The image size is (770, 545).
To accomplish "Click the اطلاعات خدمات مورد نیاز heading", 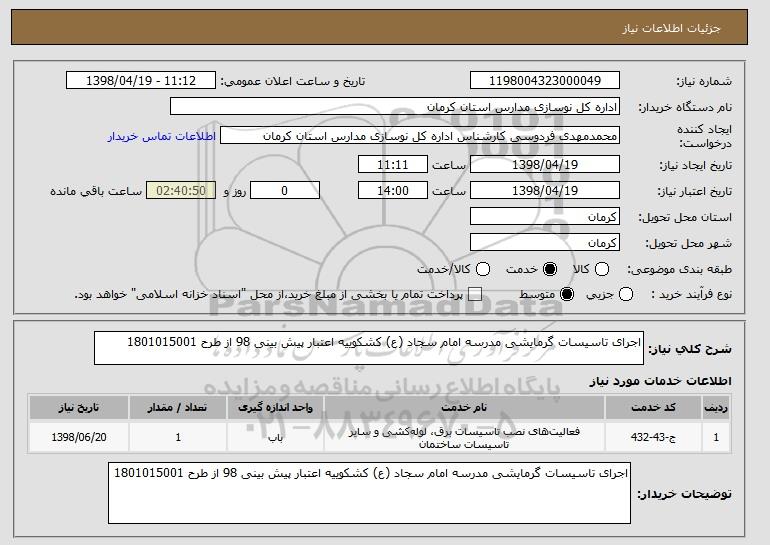I will pyautogui.click(x=660, y=381).
